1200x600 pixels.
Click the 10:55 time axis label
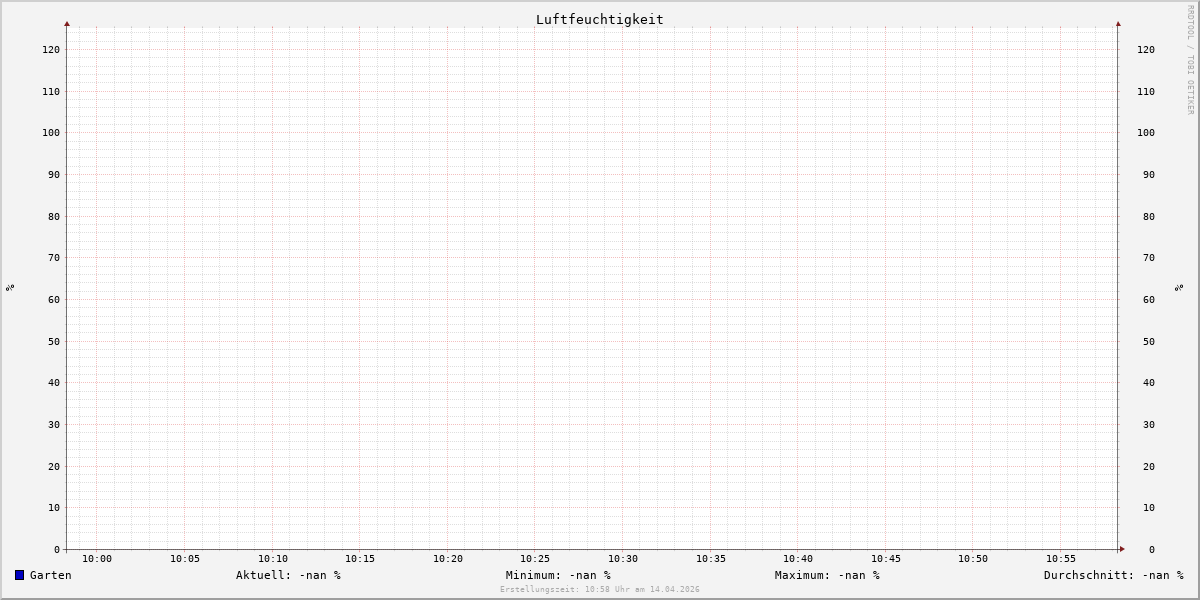[1061, 559]
